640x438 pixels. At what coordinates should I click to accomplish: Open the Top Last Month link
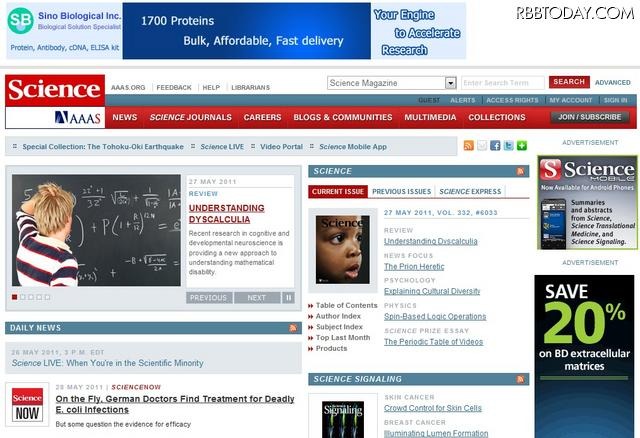point(343,337)
